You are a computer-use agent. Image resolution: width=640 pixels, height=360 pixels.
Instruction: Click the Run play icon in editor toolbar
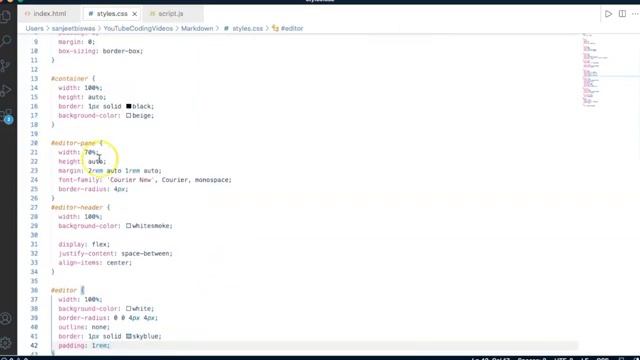[x=608, y=14]
